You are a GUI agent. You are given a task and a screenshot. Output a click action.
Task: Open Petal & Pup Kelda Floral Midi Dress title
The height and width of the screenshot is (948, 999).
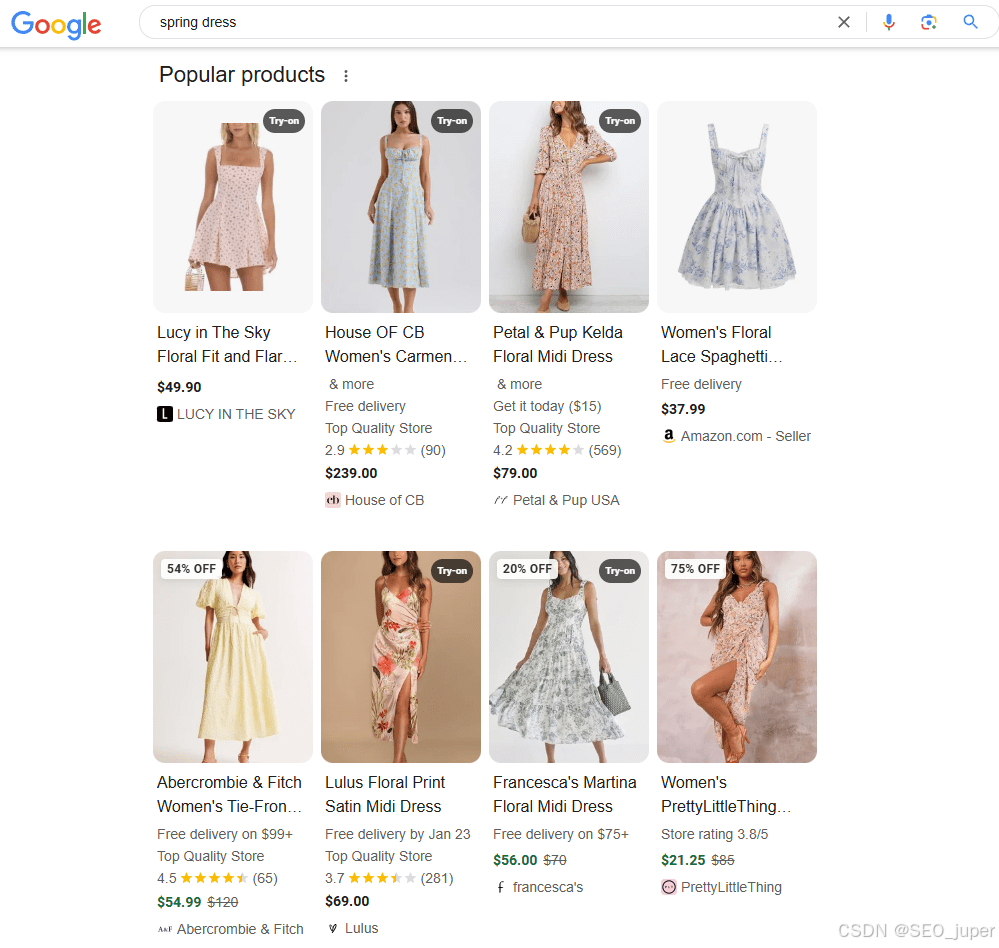pos(557,344)
